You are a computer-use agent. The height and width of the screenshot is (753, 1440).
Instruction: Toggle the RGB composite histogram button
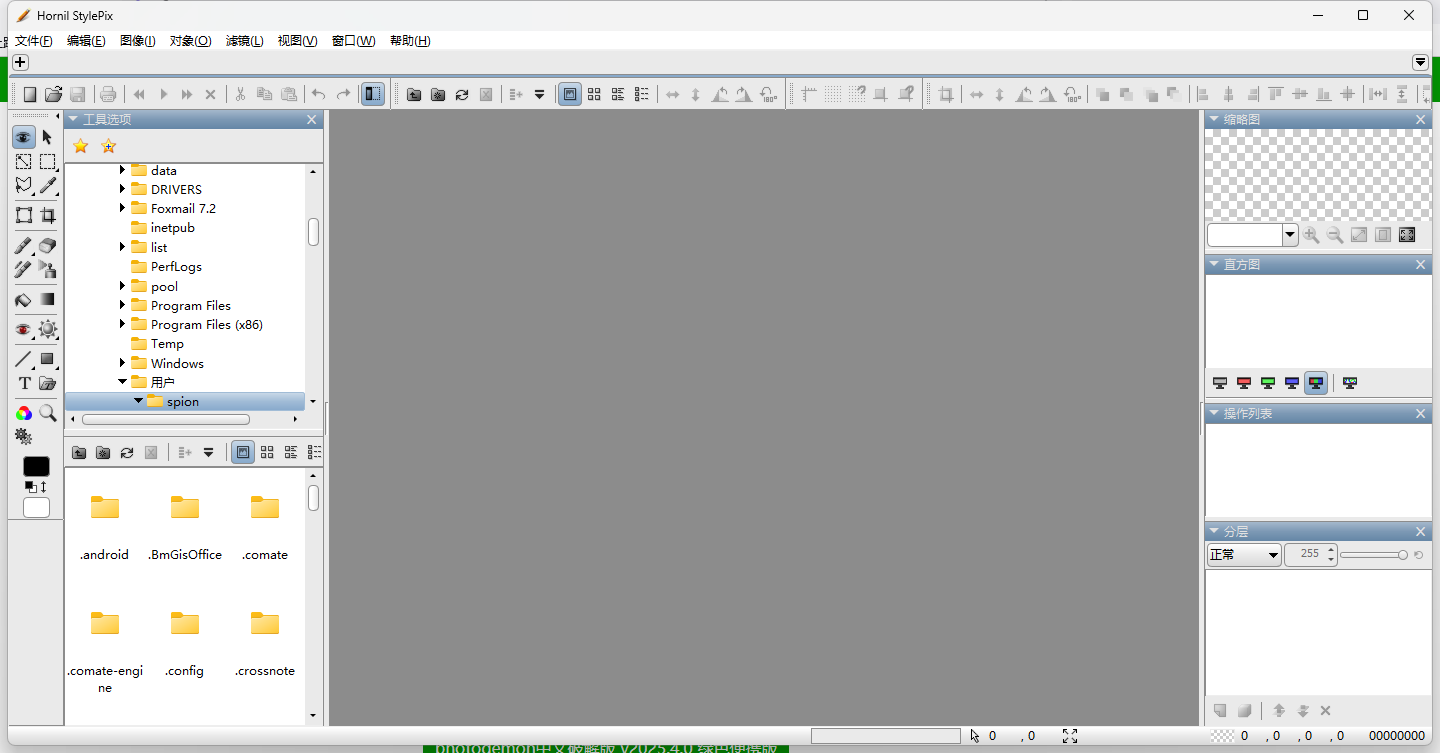point(1316,382)
